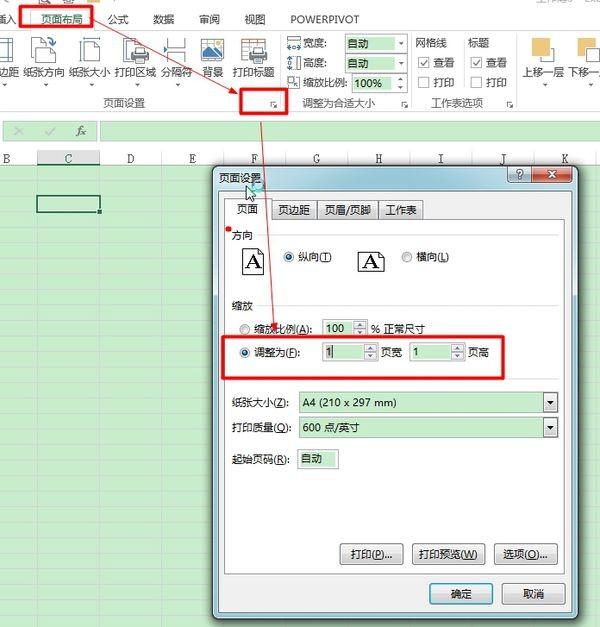Confirm with the 确定 button
600x627 pixels.
coord(461,594)
